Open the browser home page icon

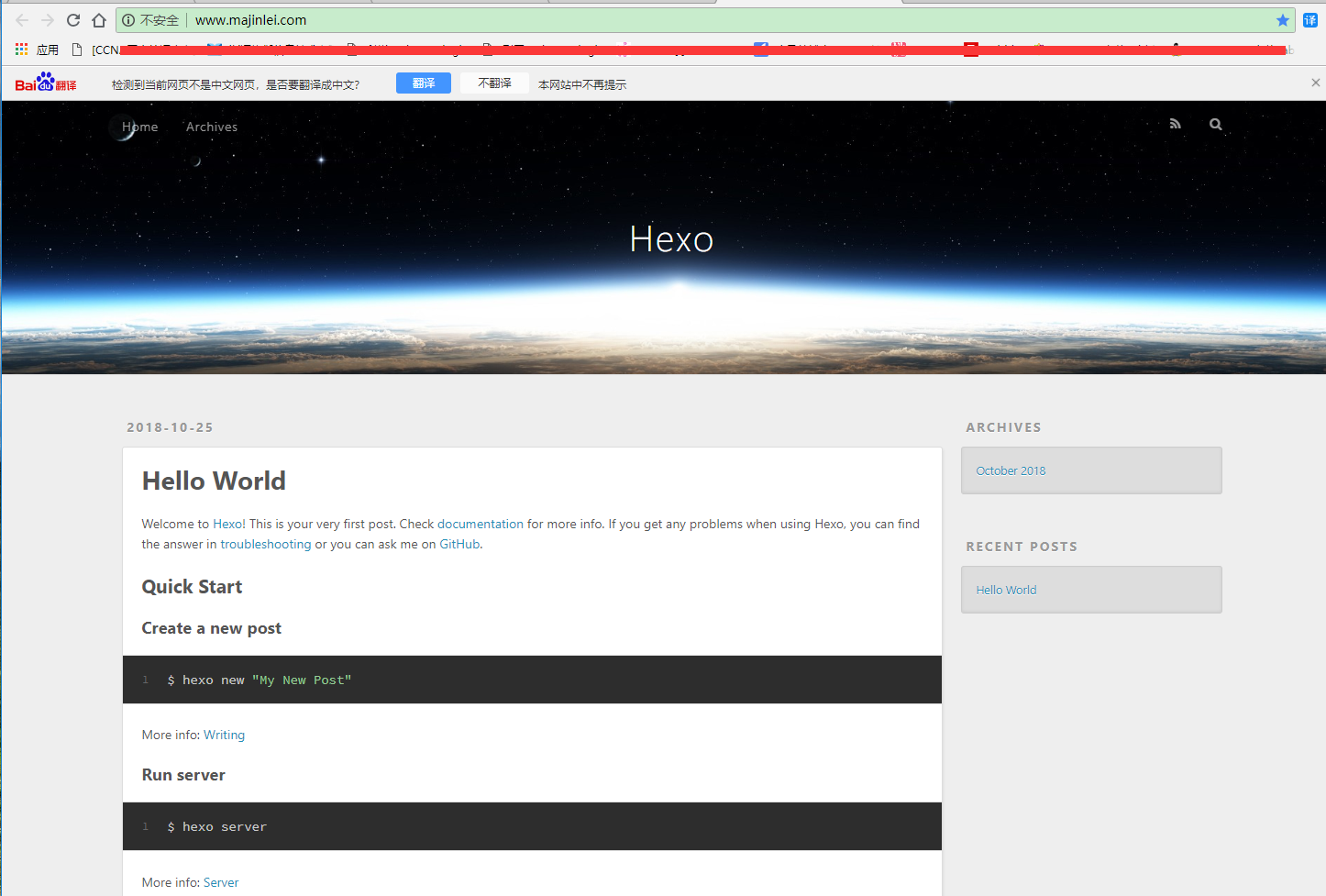coord(99,20)
